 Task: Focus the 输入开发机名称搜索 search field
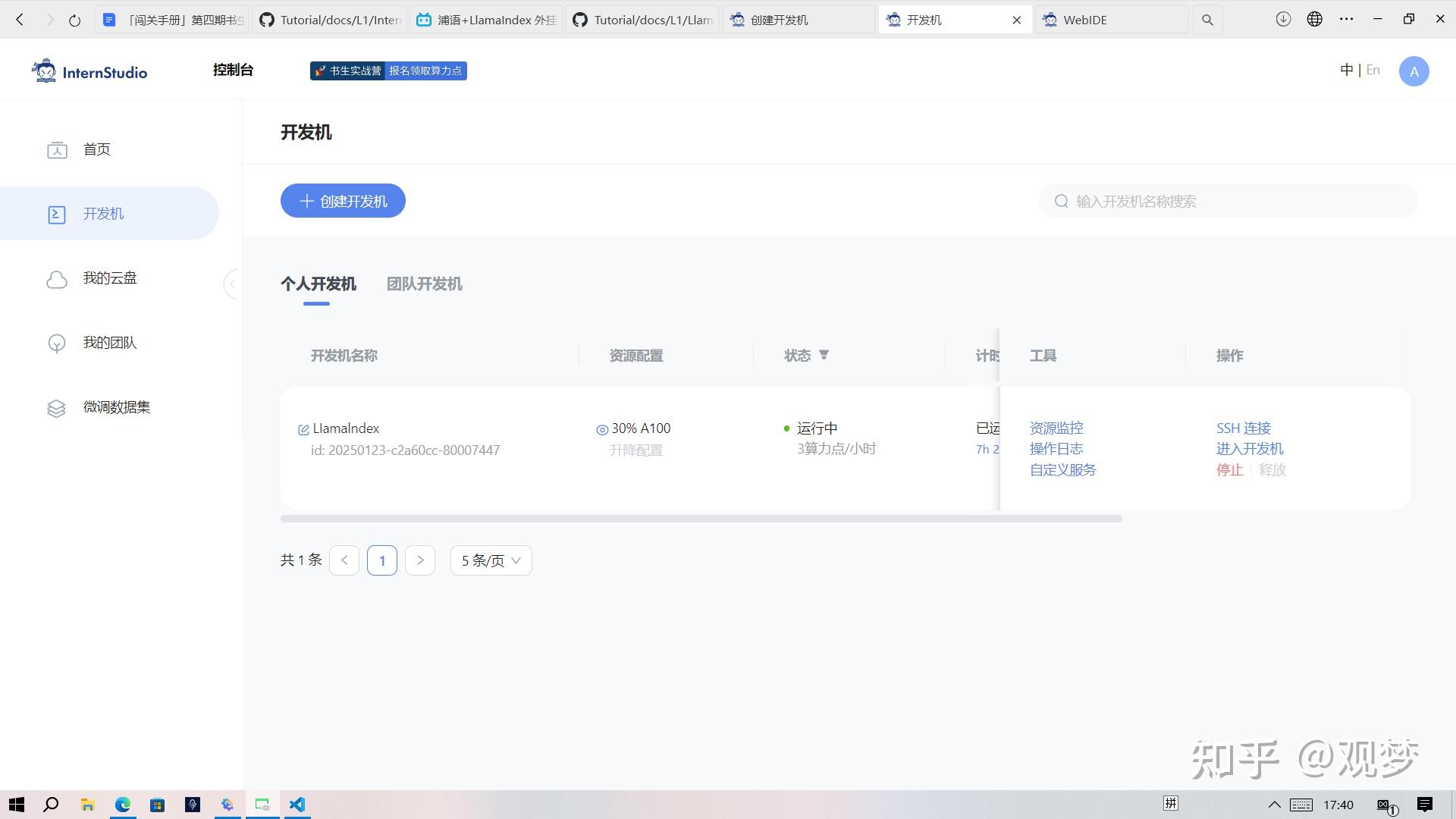coord(1228,201)
